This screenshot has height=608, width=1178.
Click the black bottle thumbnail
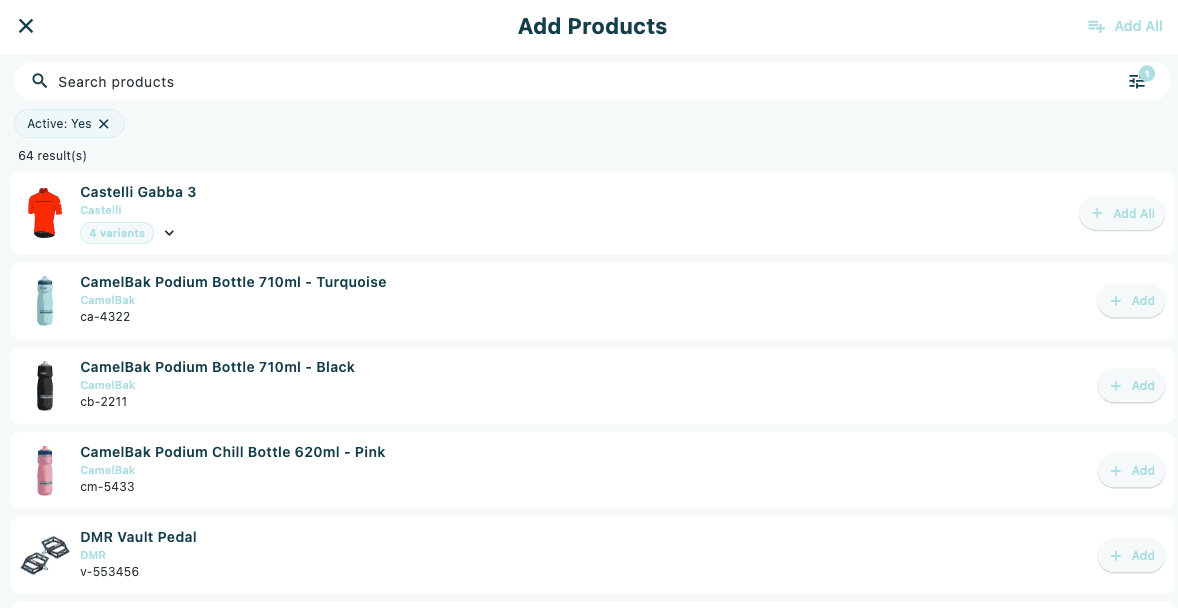45,386
